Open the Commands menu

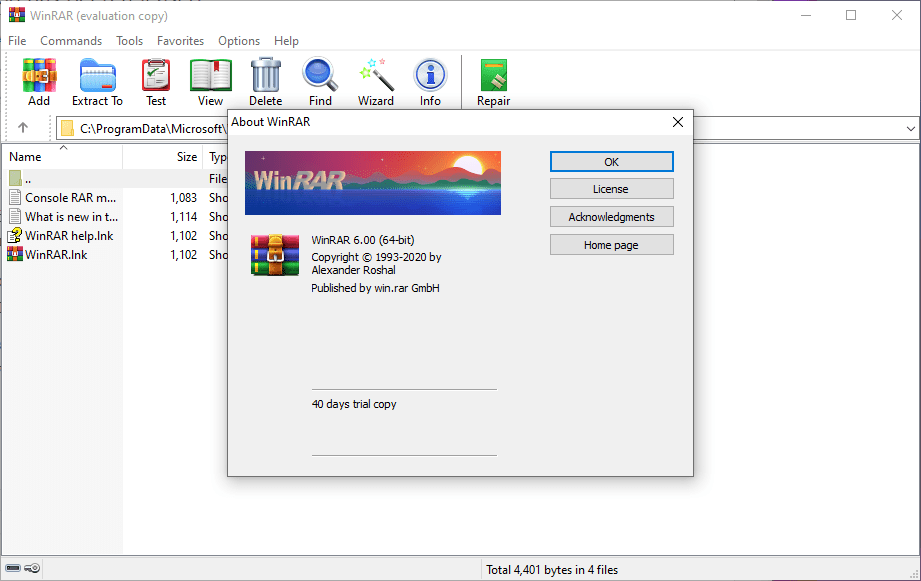click(x=71, y=41)
